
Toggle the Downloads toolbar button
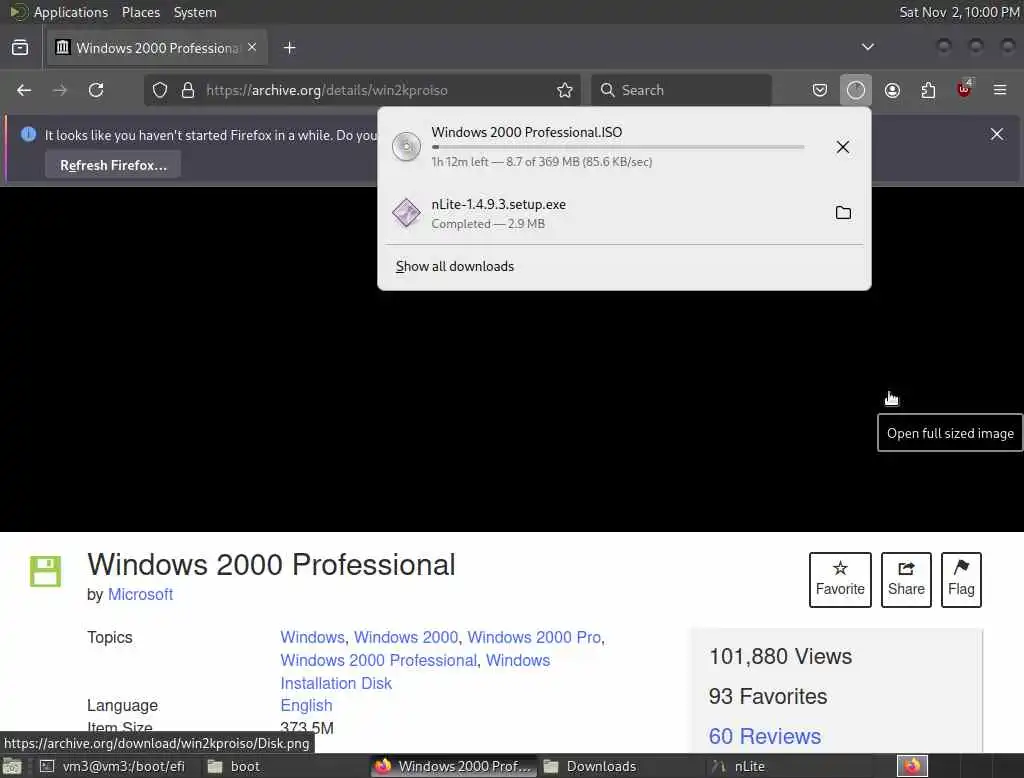tap(856, 90)
